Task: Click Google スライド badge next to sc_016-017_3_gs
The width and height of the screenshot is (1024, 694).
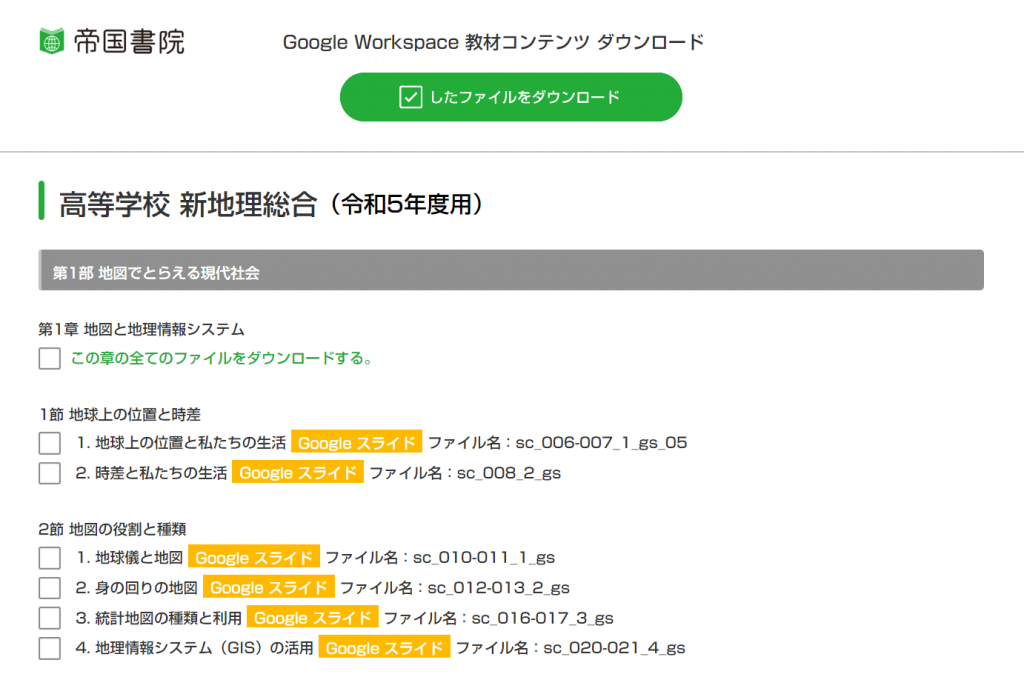Action: pos(312,618)
